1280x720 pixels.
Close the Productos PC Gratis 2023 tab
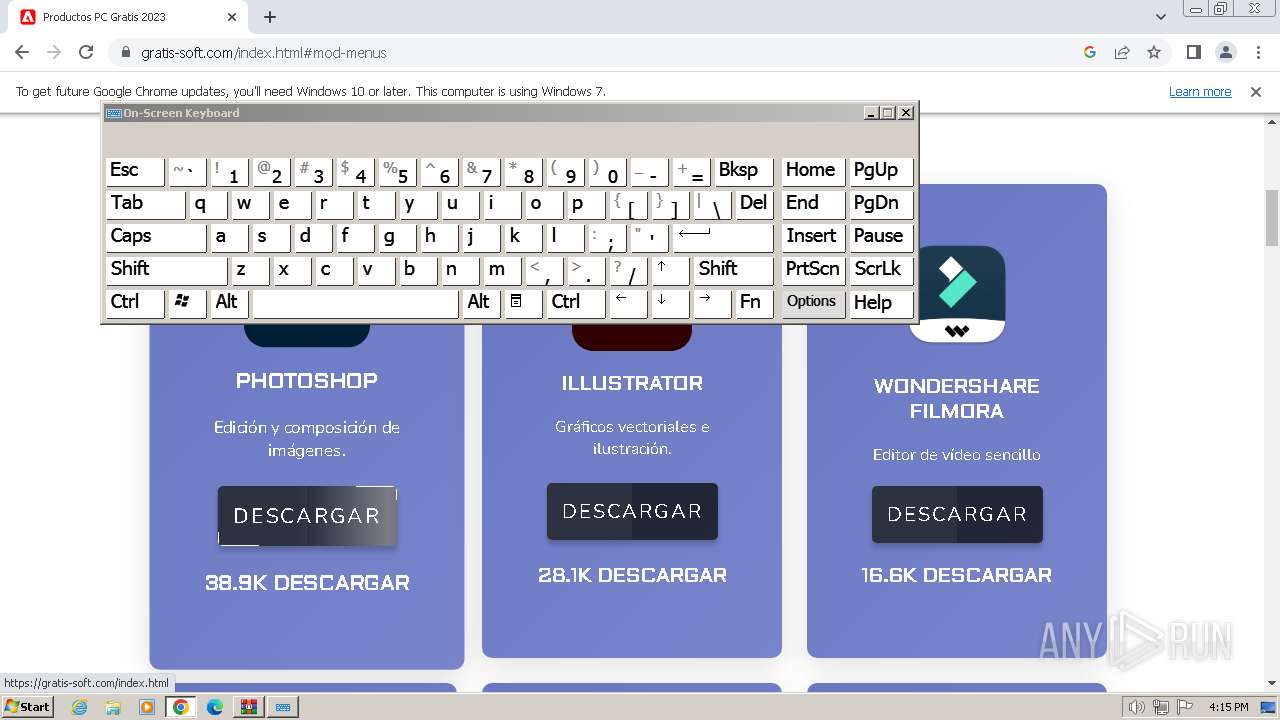(232, 17)
